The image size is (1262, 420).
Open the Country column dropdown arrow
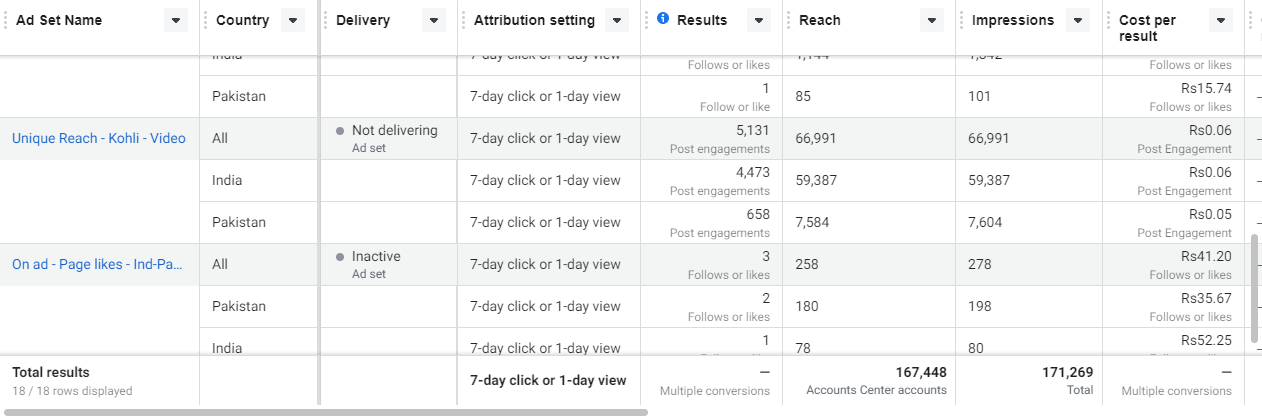click(293, 20)
